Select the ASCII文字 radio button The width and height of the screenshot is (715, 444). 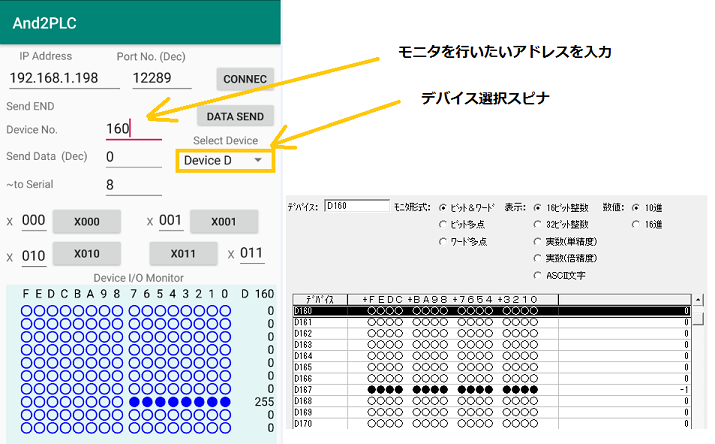(x=538, y=275)
